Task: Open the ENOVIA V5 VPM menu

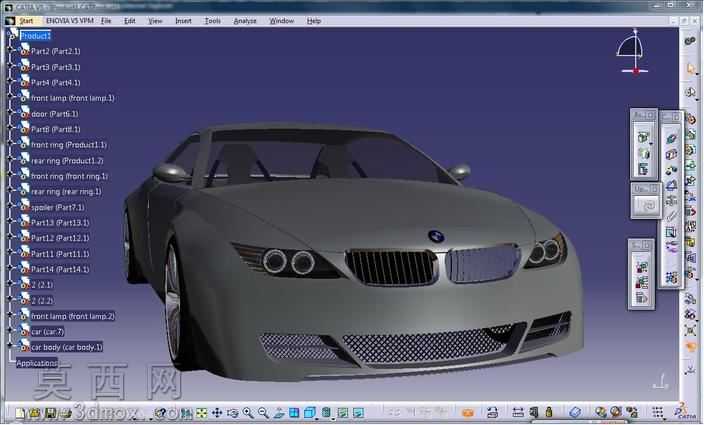Action: point(70,21)
